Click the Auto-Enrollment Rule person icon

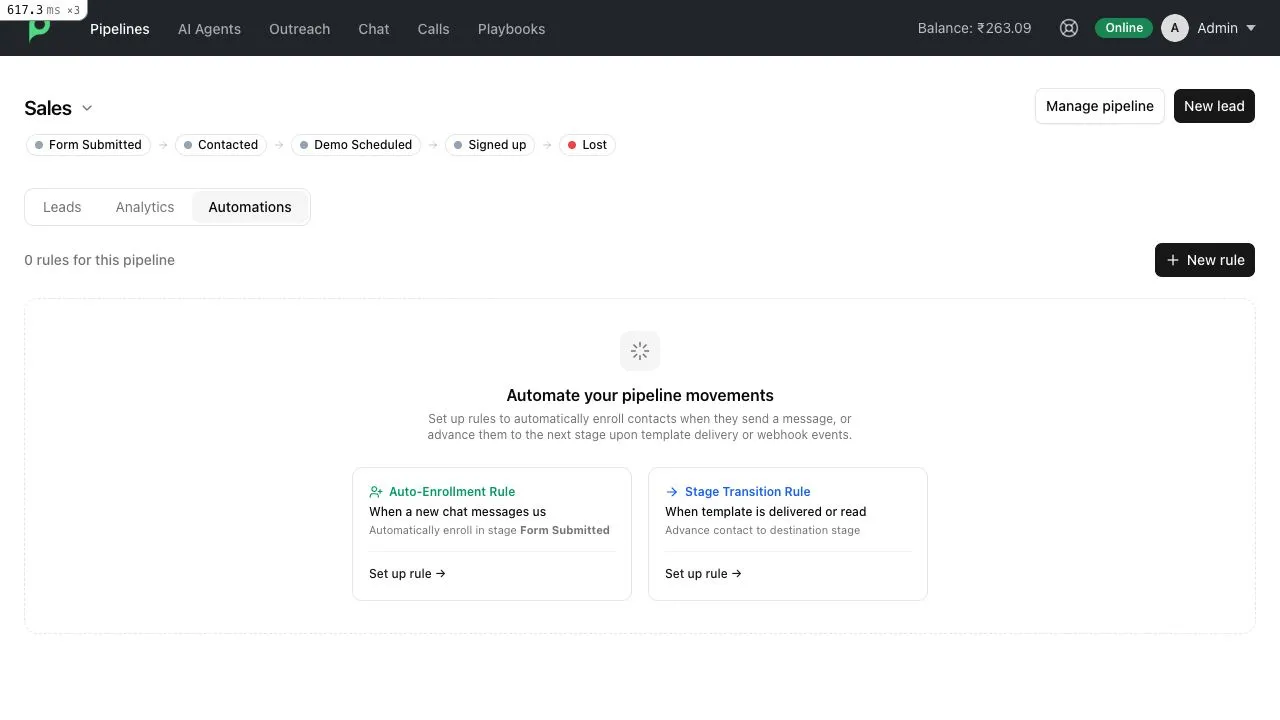[x=376, y=492]
